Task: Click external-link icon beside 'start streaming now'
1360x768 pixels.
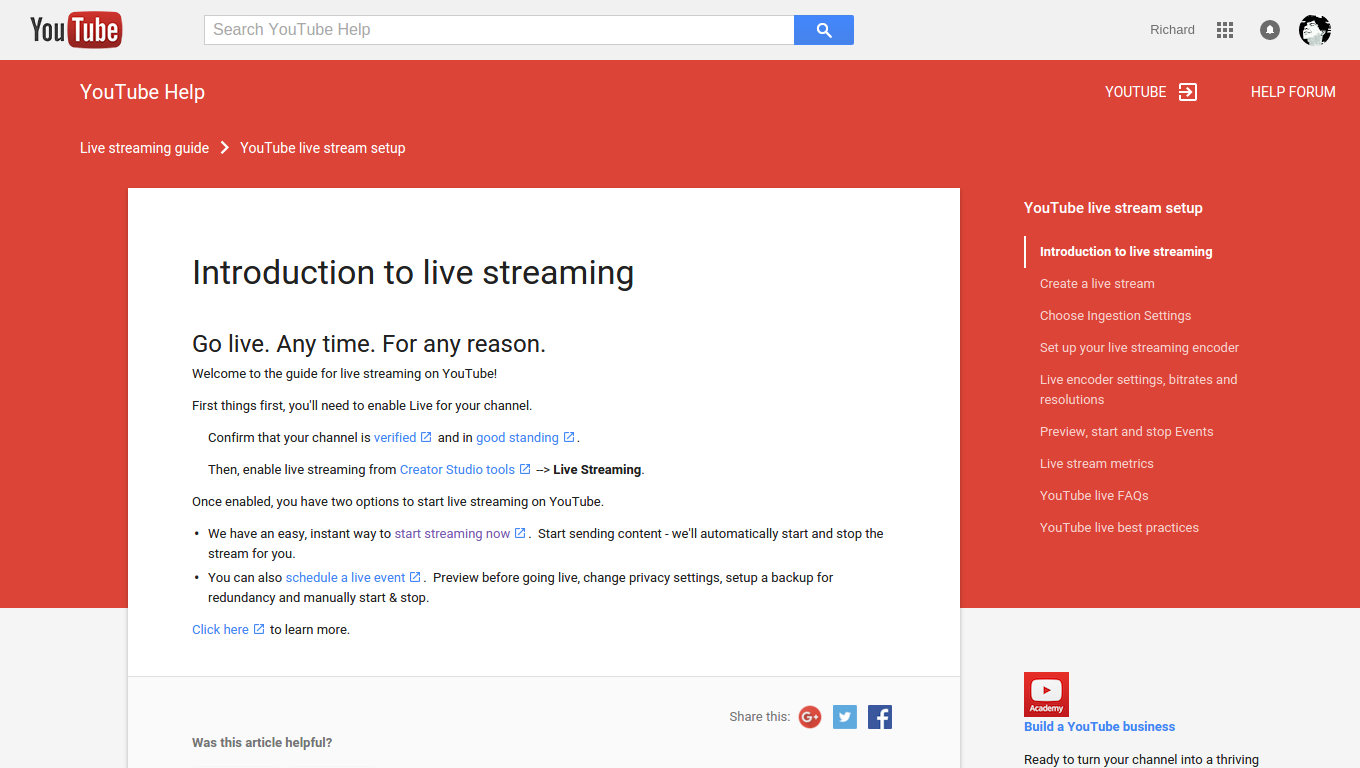Action: pyautogui.click(x=520, y=533)
